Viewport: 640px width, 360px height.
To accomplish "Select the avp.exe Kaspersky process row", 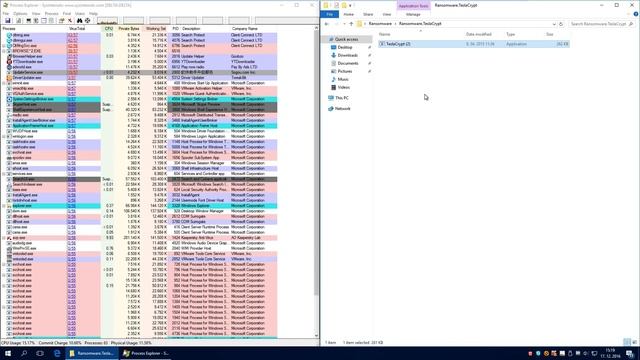I will point(139,238).
